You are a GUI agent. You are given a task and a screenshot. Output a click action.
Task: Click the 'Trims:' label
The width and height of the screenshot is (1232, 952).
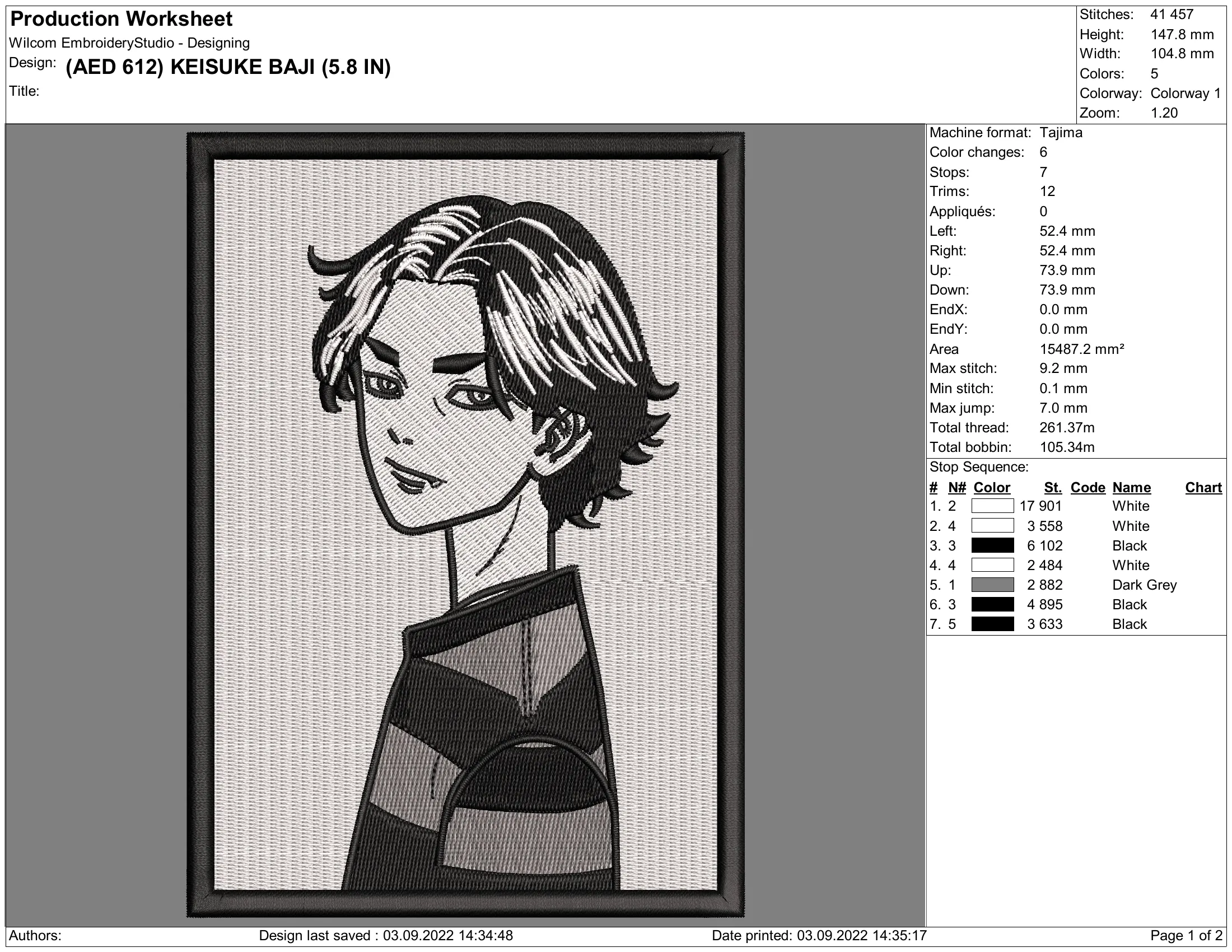point(949,191)
